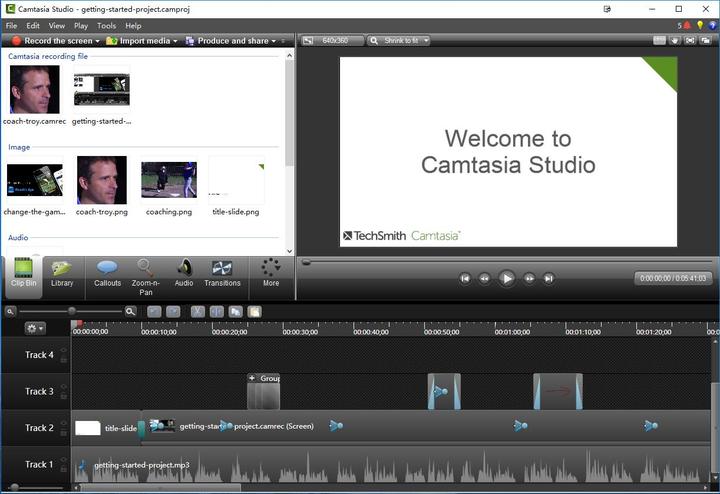This screenshot has width=720, height=494.
Task: Open the Zoom-n-Pan tool
Action: click(x=146, y=277)
